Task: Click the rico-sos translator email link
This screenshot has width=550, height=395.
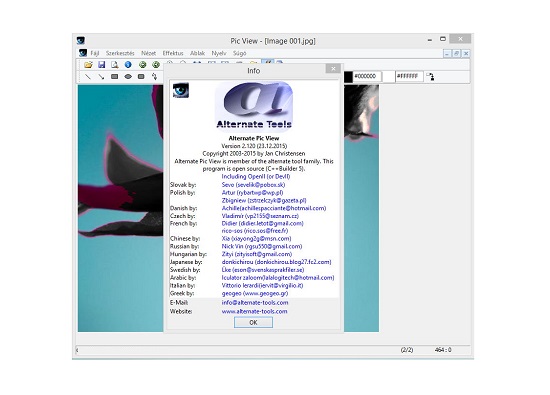Action: [255, 231]
